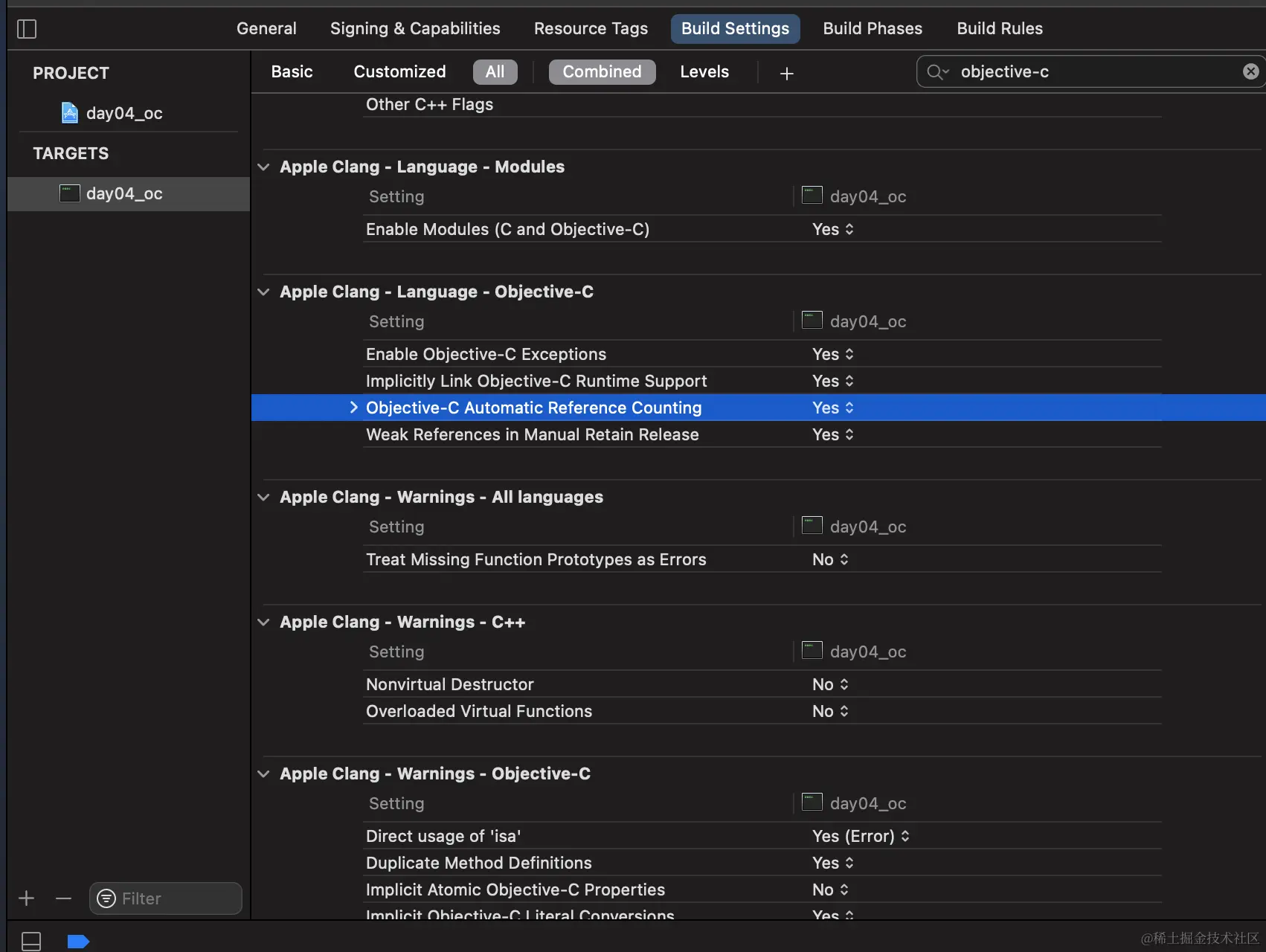1266x952 pixels.
Task: Expand Objective-C Automatic Reference Counting row
Action: pos(354,408)
